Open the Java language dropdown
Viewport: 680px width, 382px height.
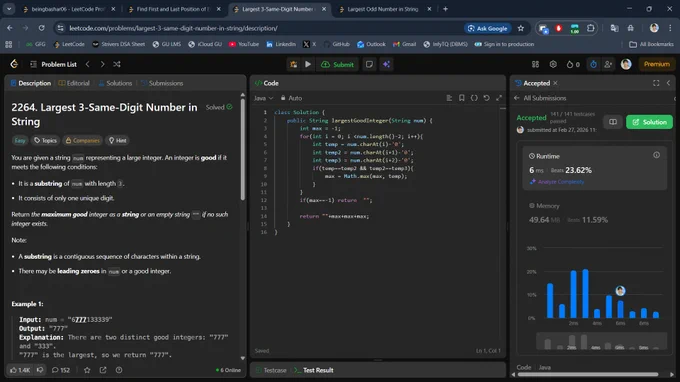(x=263, y=98)
